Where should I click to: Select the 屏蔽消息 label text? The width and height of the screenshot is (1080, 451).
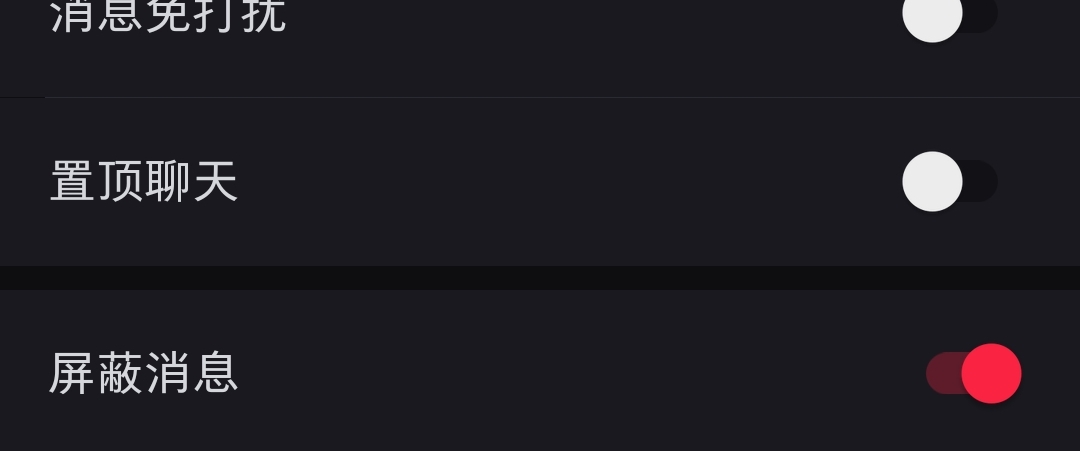point(144,374)
